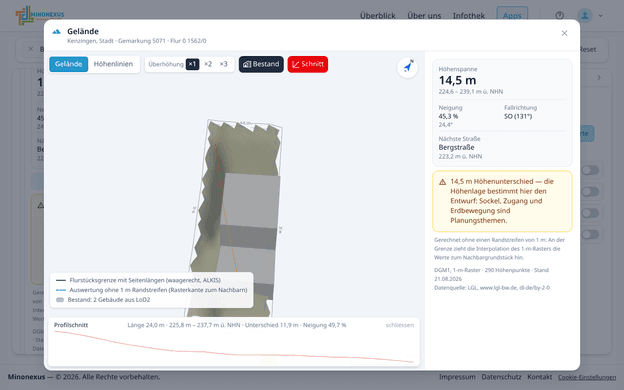Click the Gelände mountain icon in header
The width and height of the screenshot is (624, 390).
click(x=57, y=31)
